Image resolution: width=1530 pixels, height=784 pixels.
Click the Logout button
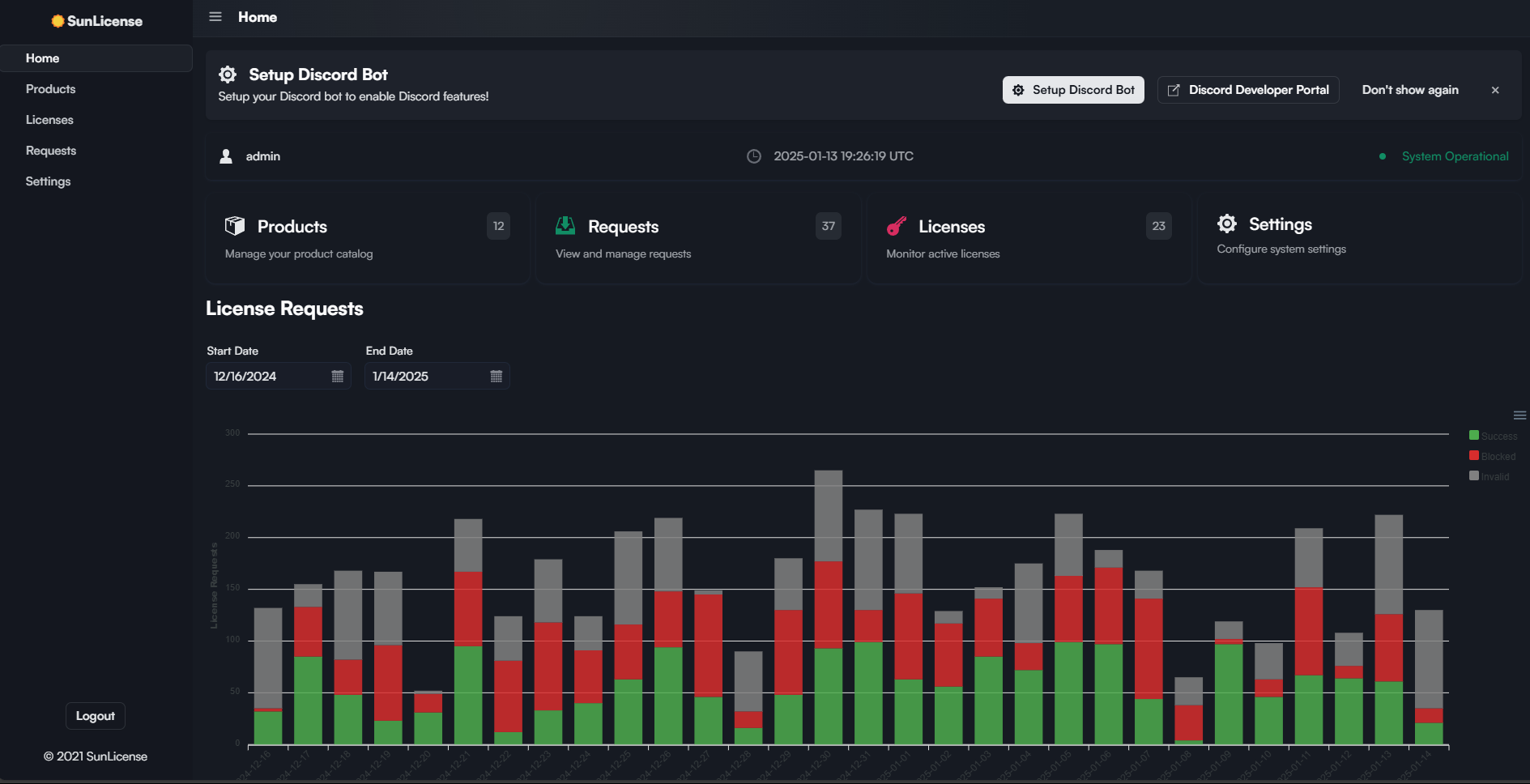(x=96, y=716)
